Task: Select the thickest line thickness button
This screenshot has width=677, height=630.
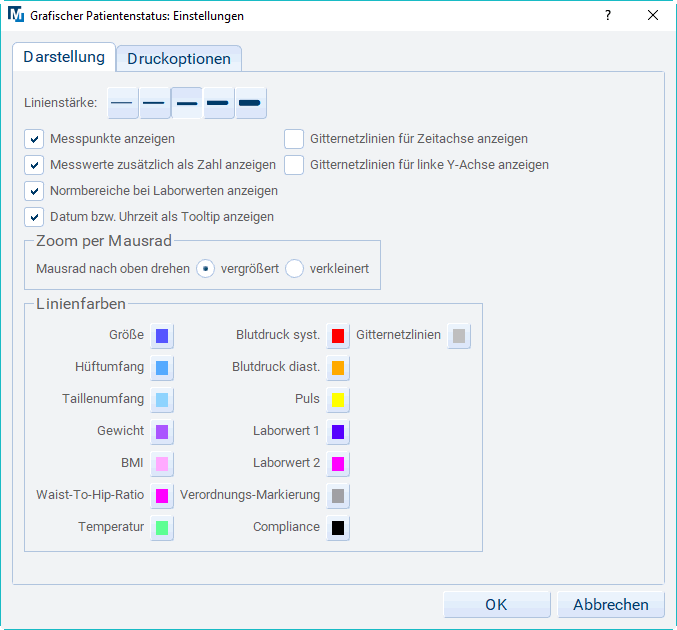Action: (250, 103)
